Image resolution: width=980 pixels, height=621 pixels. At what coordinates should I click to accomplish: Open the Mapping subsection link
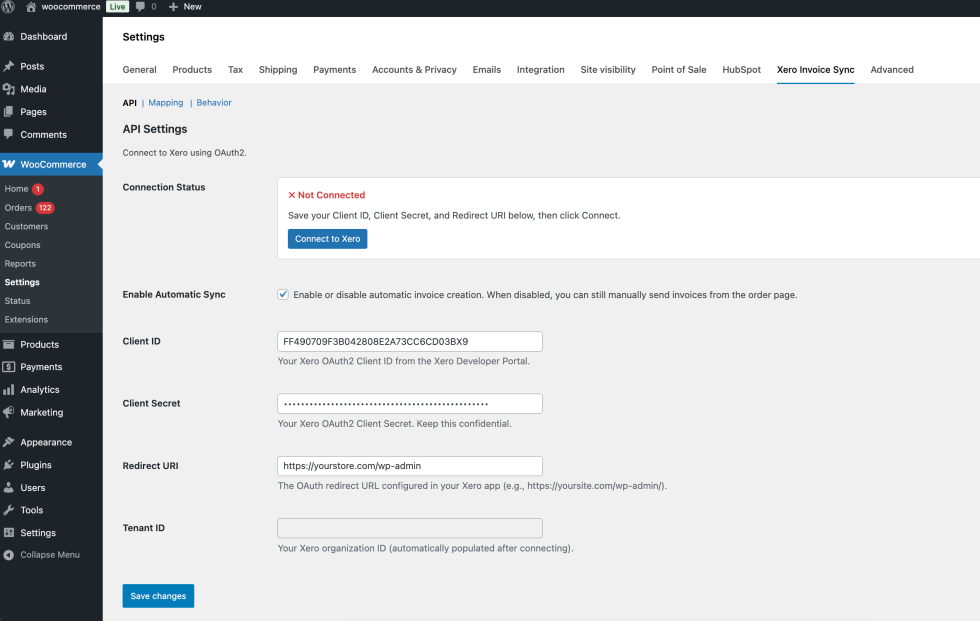(x=166, y=102)
